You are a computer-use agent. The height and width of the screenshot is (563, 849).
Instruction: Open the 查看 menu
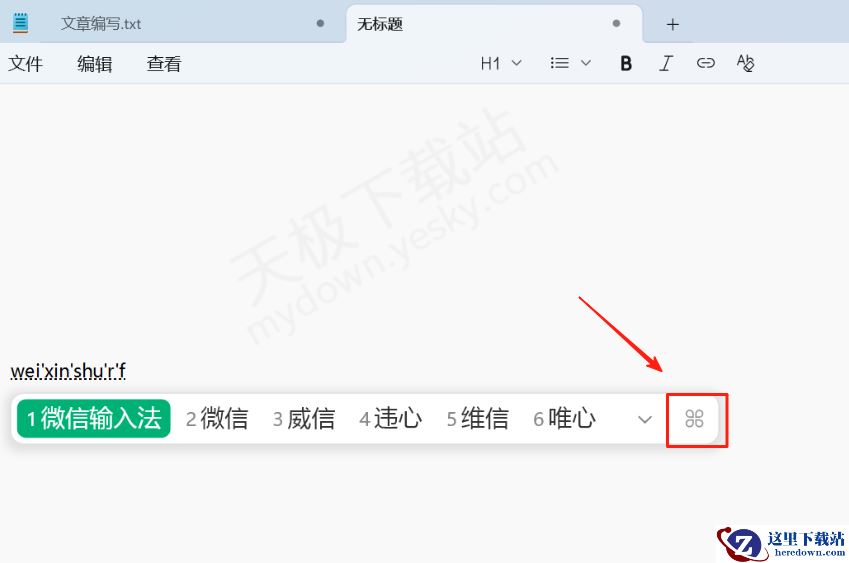[x=164, y=63]
